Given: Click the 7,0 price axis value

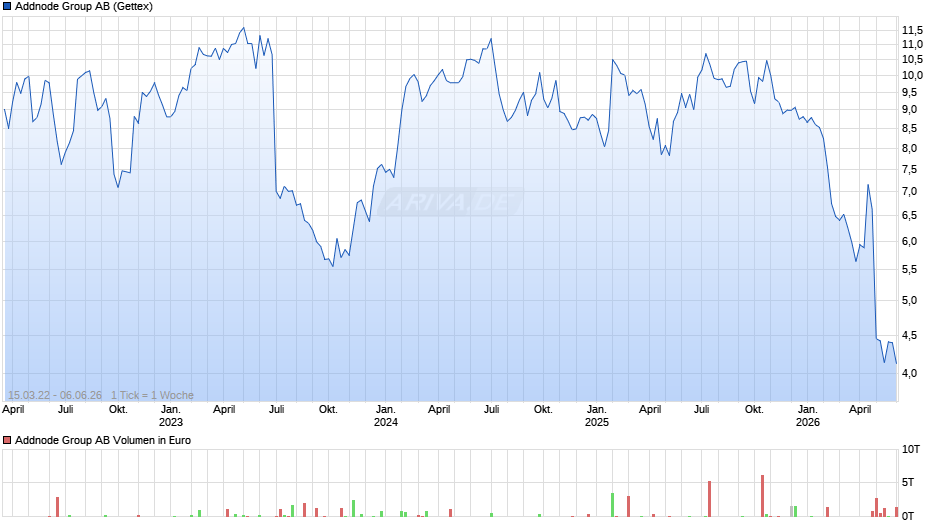Looking at the screenshot, I should [x=909, y=192].
